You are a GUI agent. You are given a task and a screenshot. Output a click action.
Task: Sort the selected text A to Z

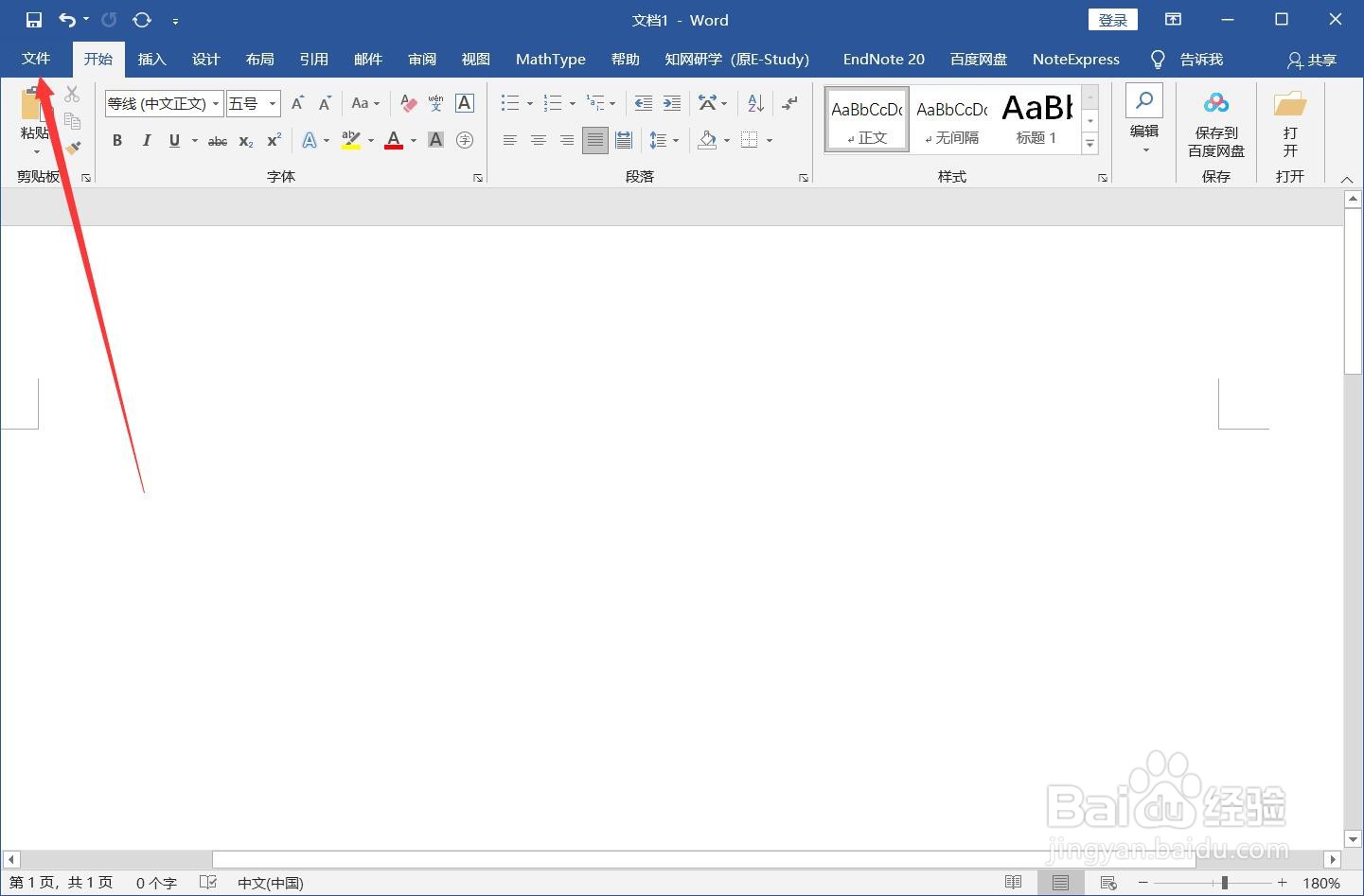tap(755, 103)
